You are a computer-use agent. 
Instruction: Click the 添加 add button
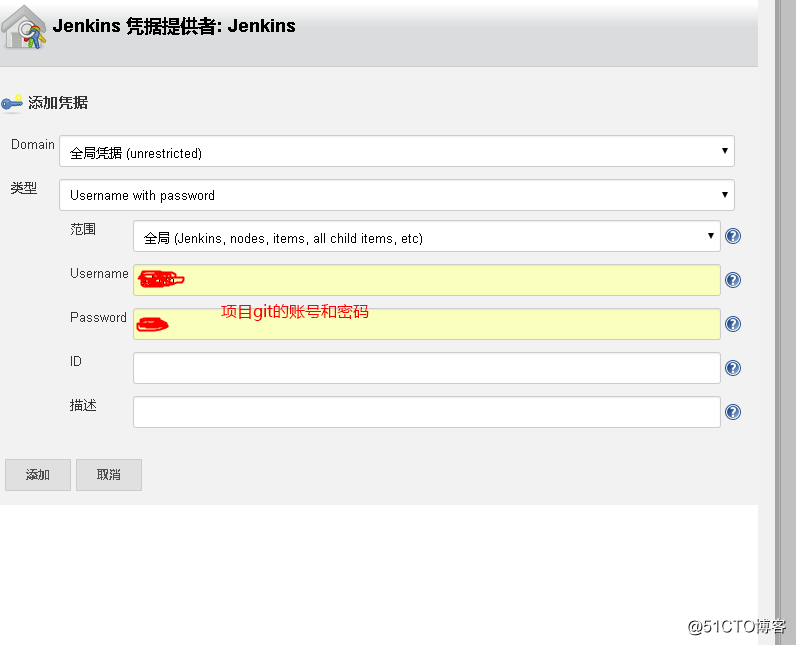pos(38,475)
